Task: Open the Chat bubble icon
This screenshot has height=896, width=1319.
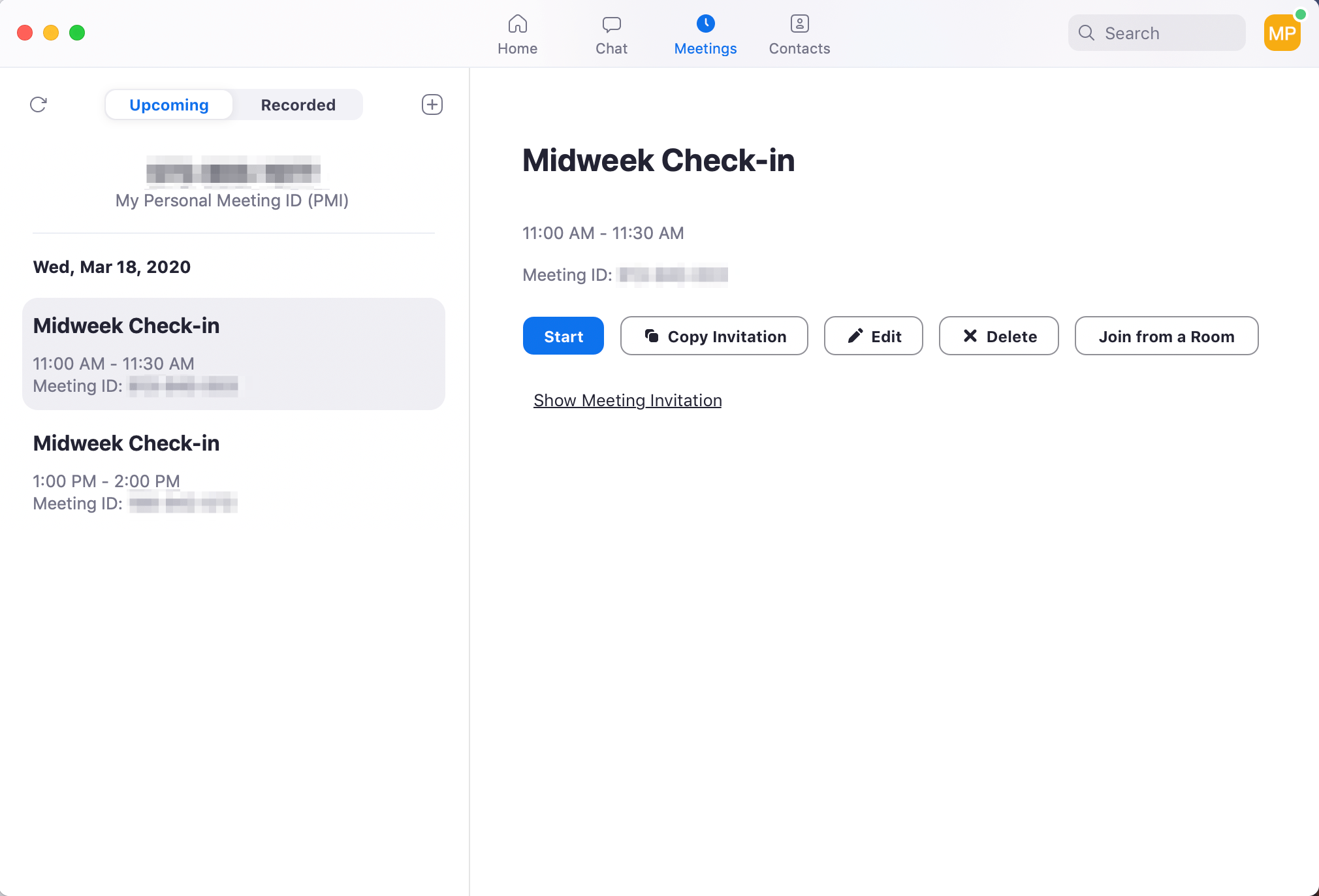Action: (611, 25)
